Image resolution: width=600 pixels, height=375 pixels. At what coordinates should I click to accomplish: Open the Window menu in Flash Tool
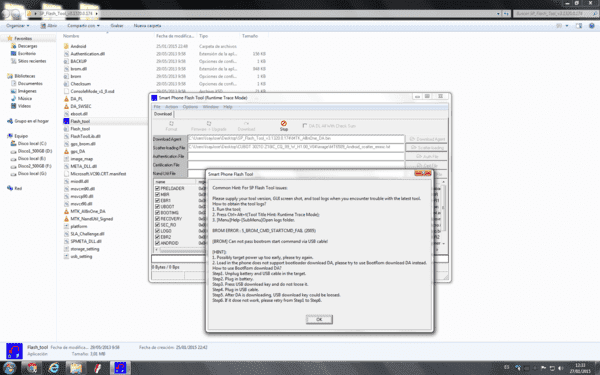click(210, 107)
